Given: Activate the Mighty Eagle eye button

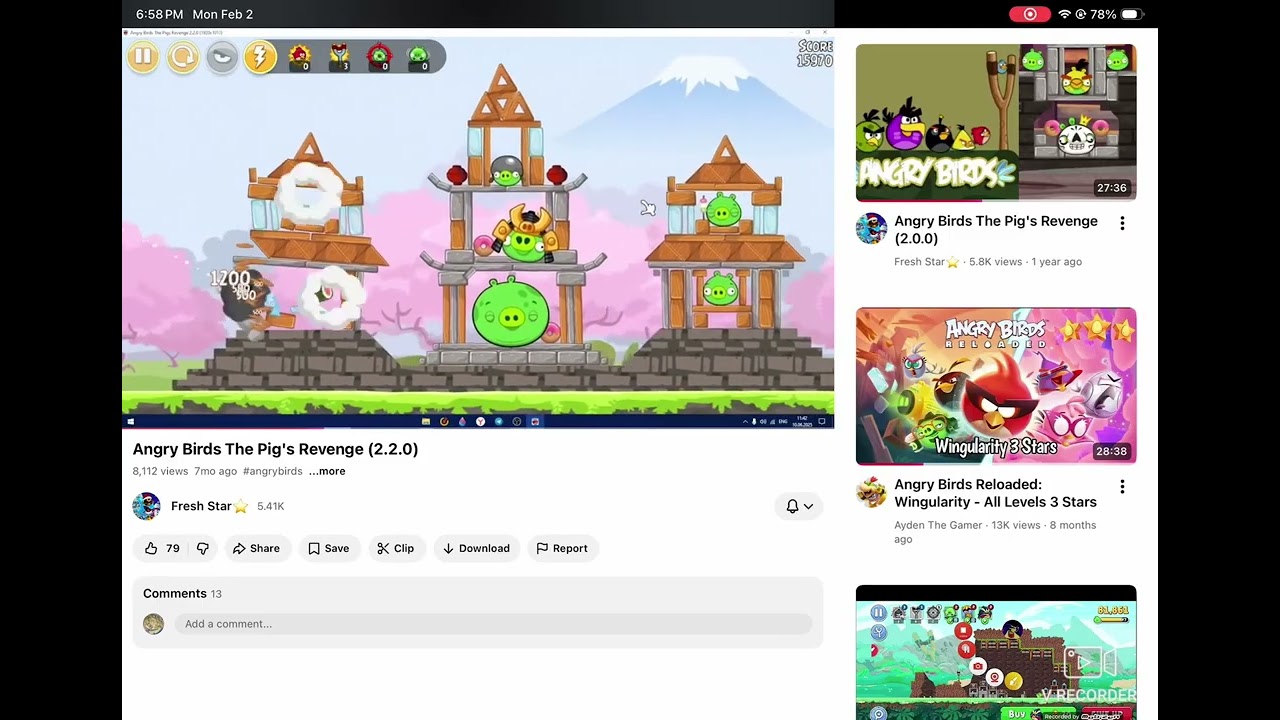Looking at the screenshot, I should [x=222, y=57].
